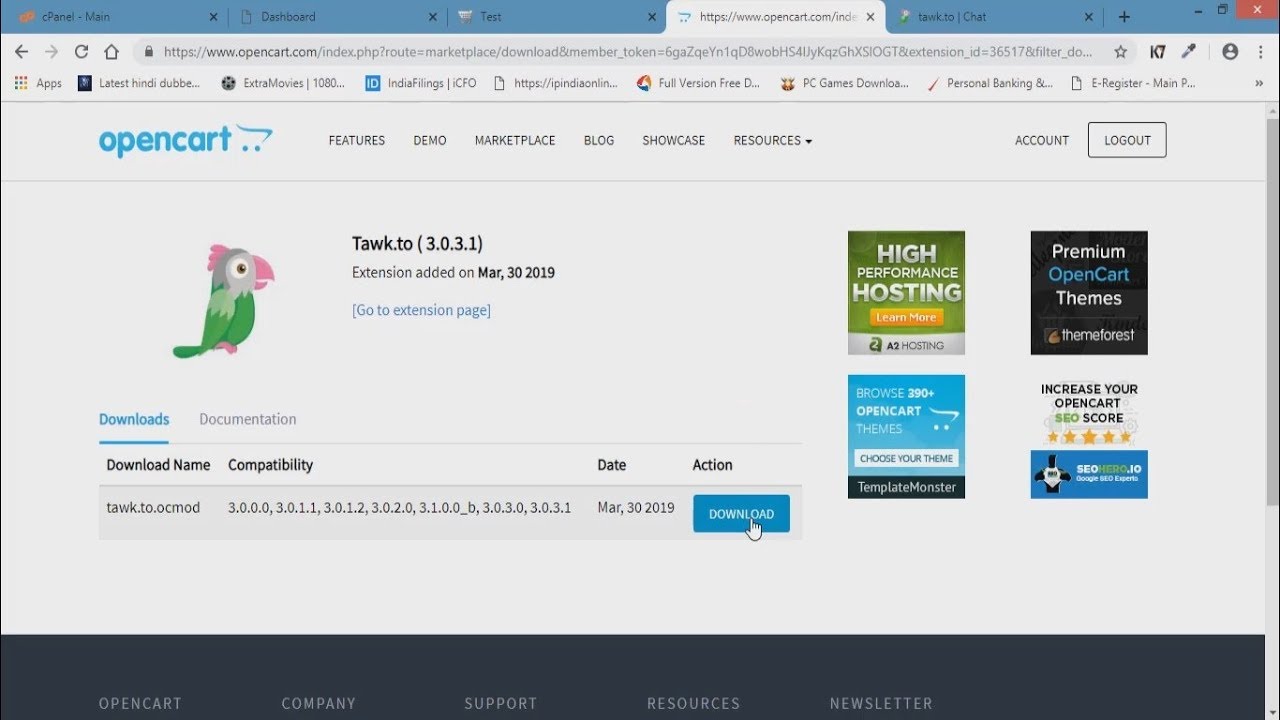1280x720 pixels.
Task: Open the Chrome profile avatar
Action: click(1230, 52)
